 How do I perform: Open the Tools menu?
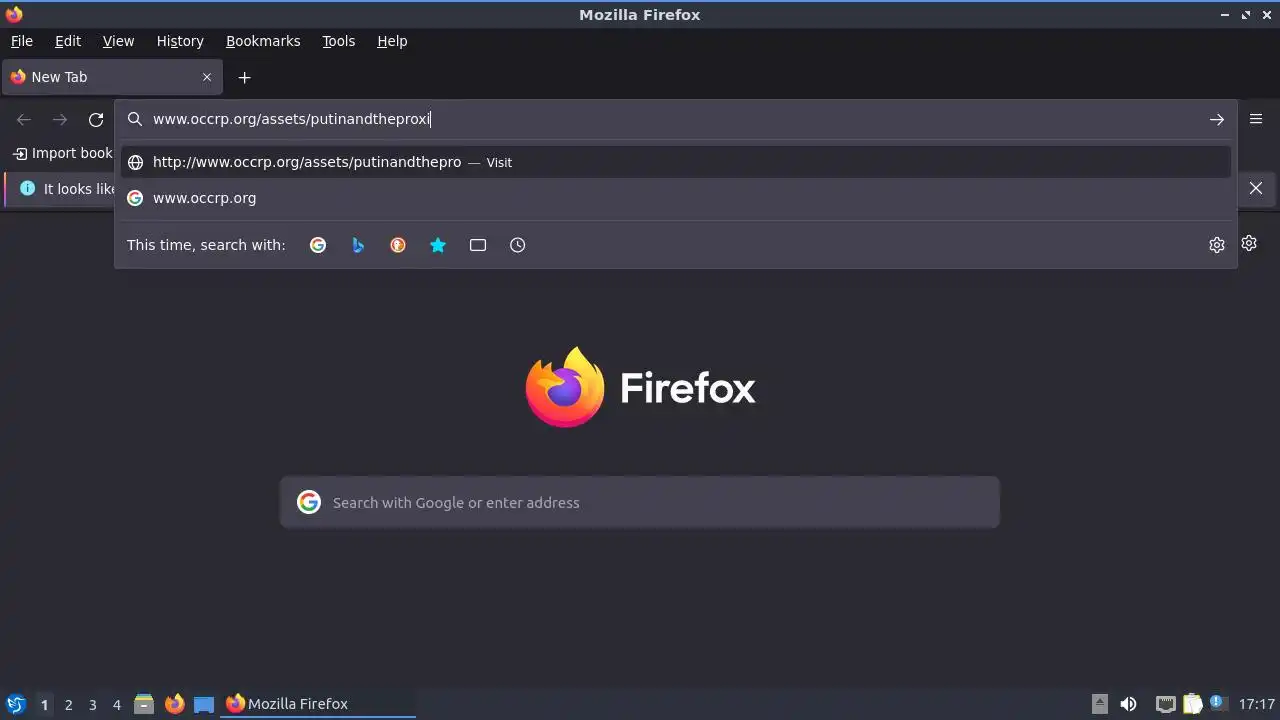pyautogui.click(x=339, y=41)
